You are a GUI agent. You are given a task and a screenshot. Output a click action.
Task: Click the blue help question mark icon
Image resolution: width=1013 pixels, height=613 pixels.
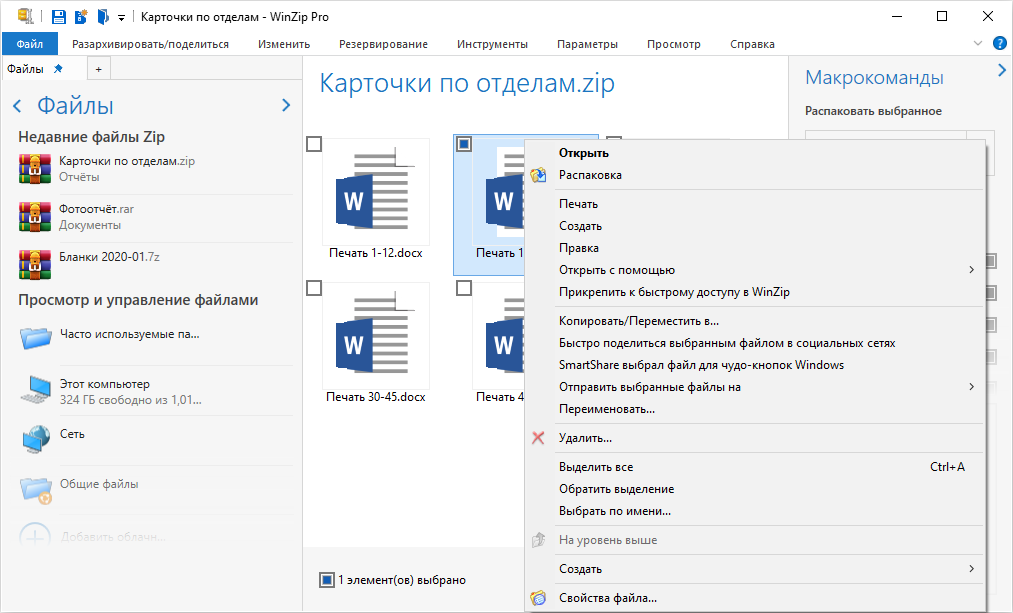coord(999,44)
